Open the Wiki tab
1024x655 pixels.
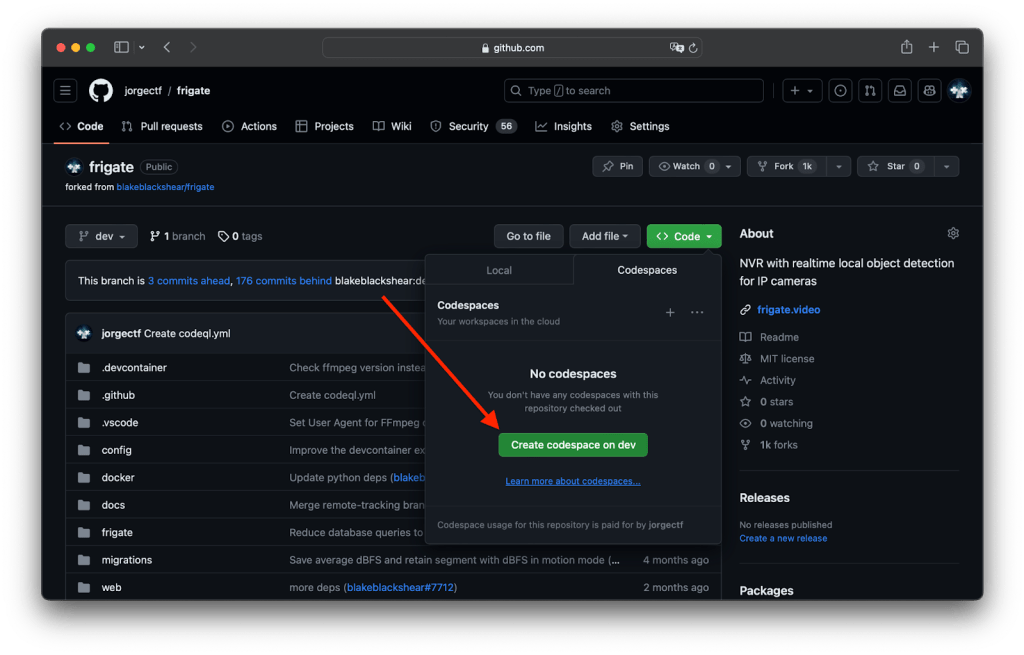tap(392, 127)
